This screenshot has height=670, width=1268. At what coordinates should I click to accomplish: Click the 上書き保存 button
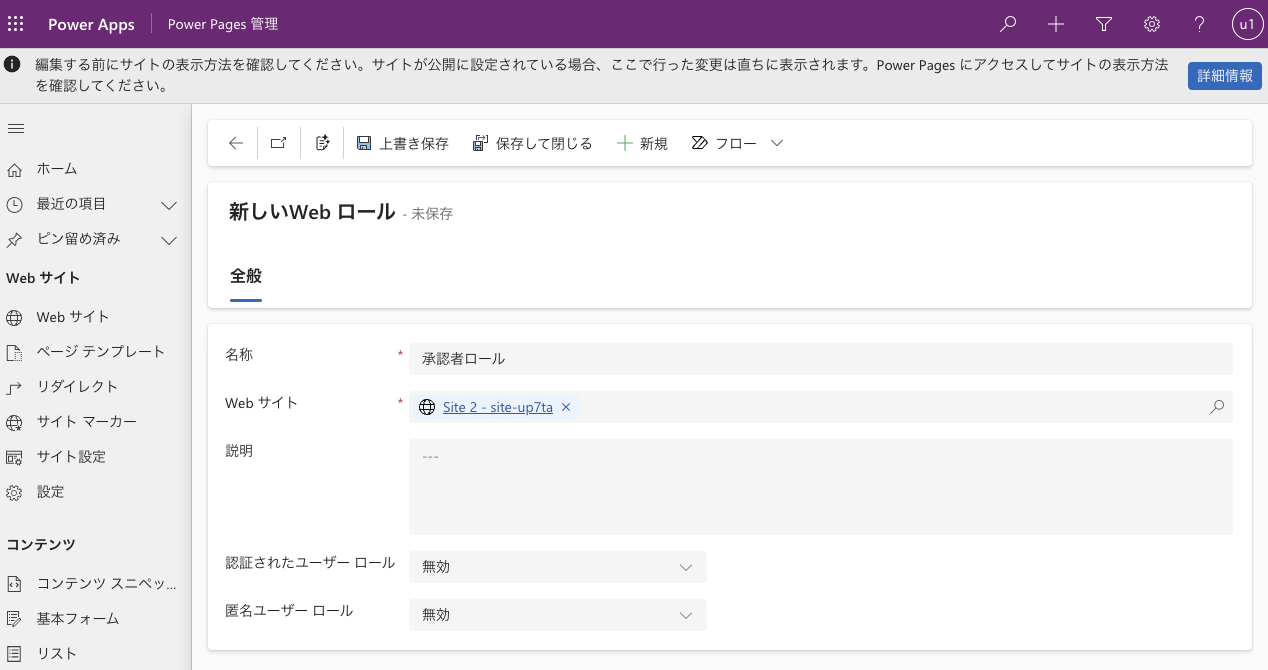pos(403,143)
